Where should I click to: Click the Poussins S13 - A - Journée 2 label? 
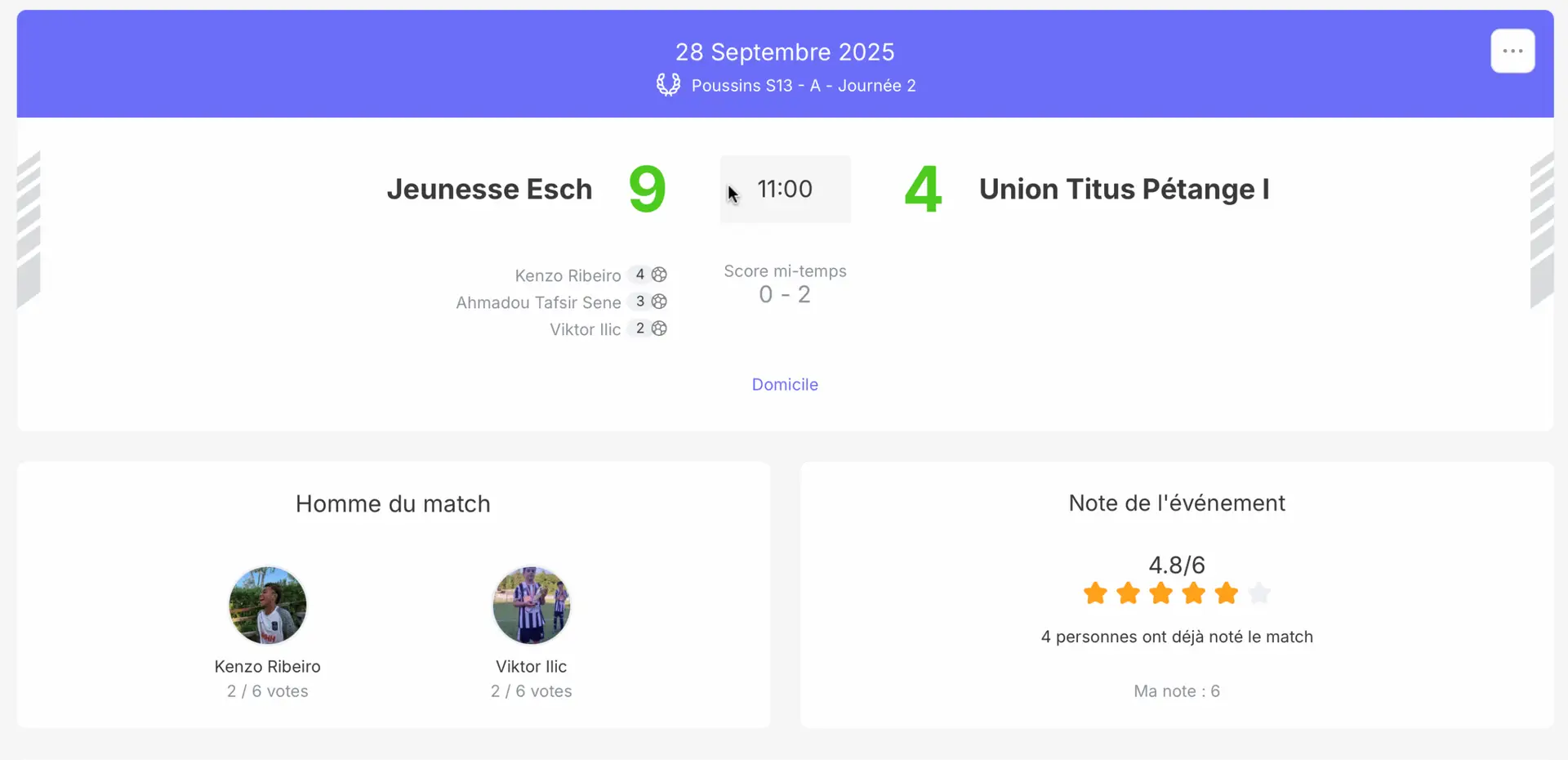[804, 86]
